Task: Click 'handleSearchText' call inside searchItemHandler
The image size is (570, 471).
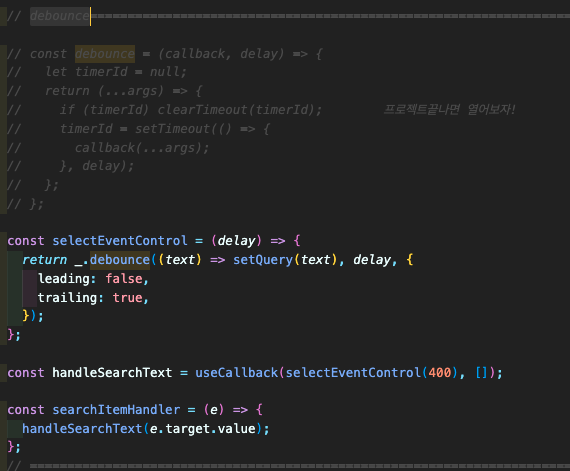Action: (x=82, y=429)
